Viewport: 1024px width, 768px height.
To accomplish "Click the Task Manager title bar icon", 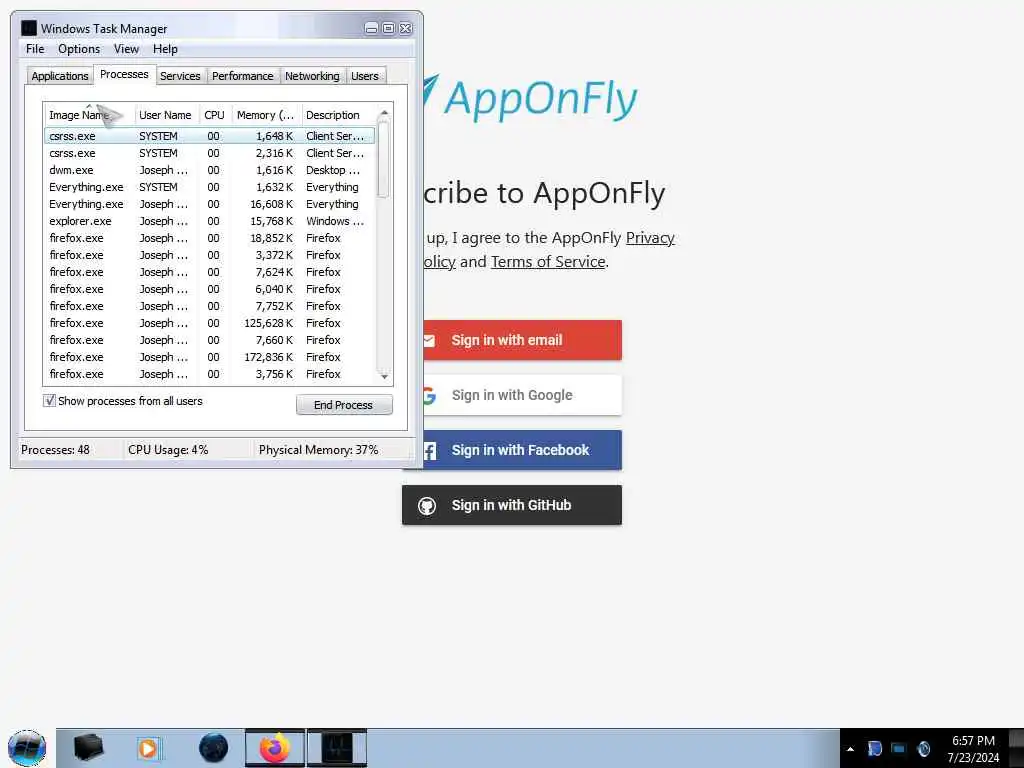I will pos(29,28).
